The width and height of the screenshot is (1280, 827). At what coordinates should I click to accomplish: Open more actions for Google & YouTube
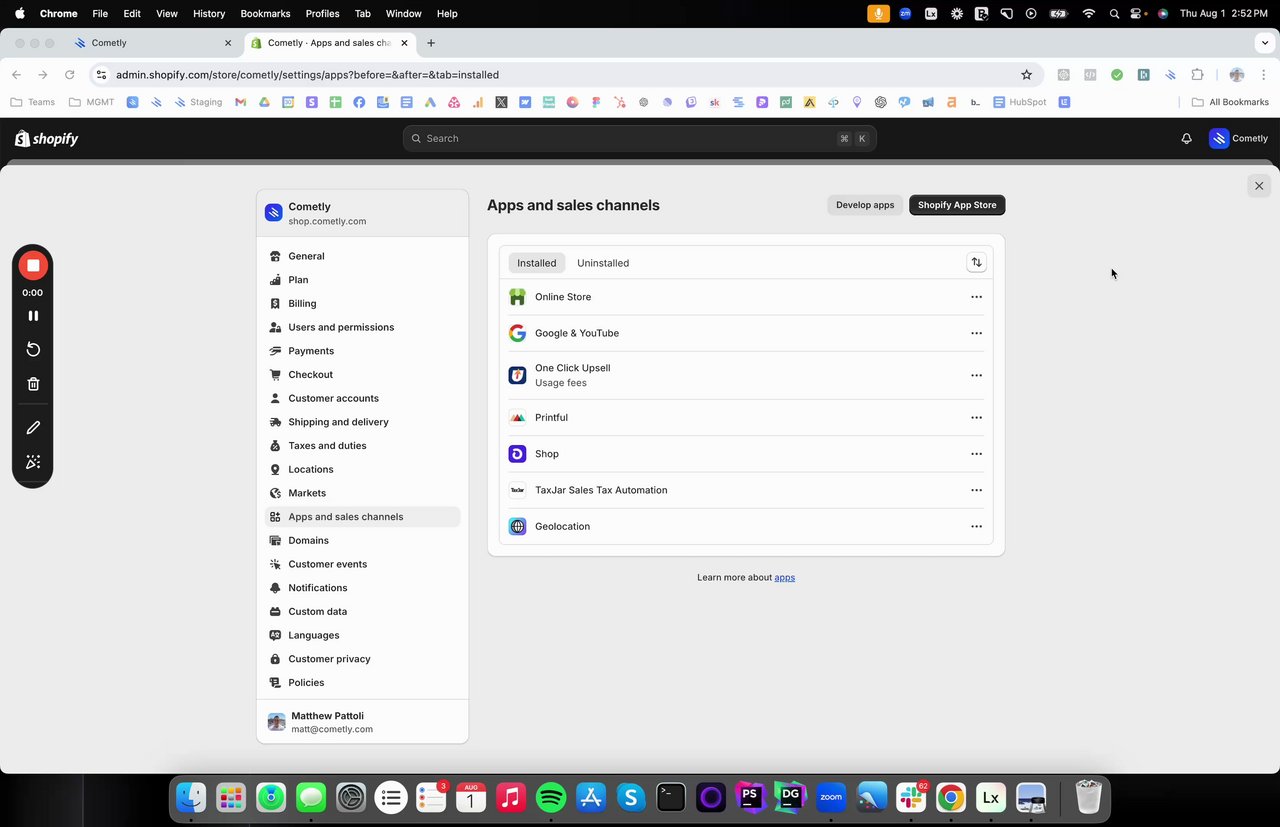(x=977, y=333)
